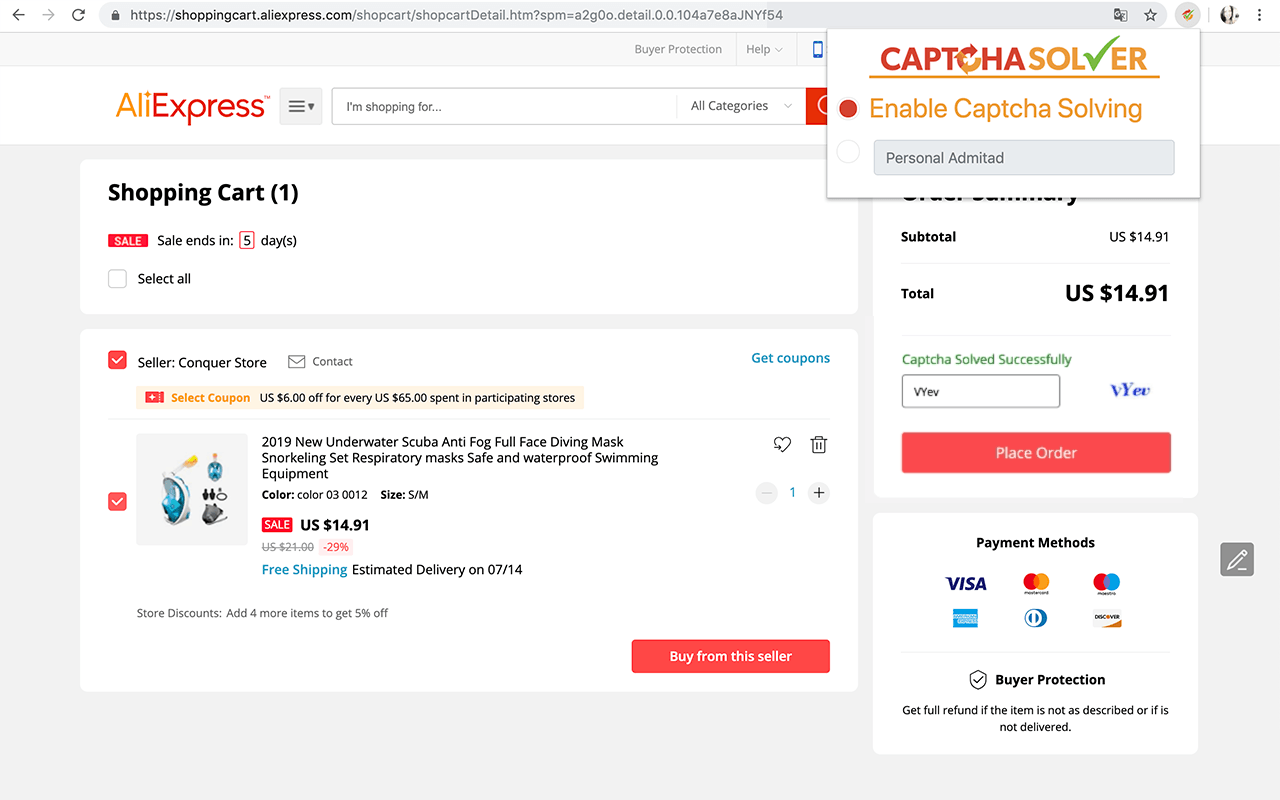
Task: Open the Select Coupon link
Action: [x=211, y=398]
